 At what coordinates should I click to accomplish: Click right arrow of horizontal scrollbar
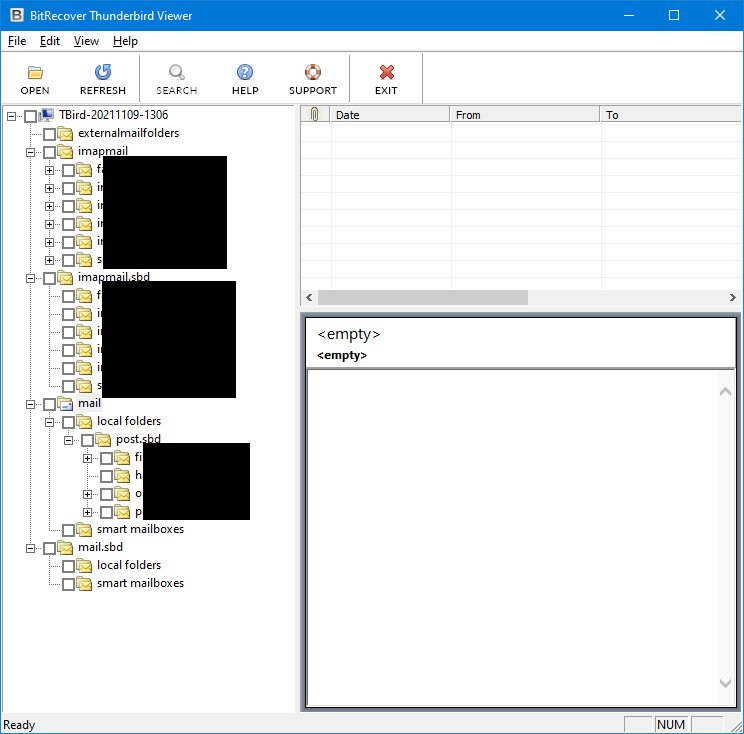click(733, 297)
